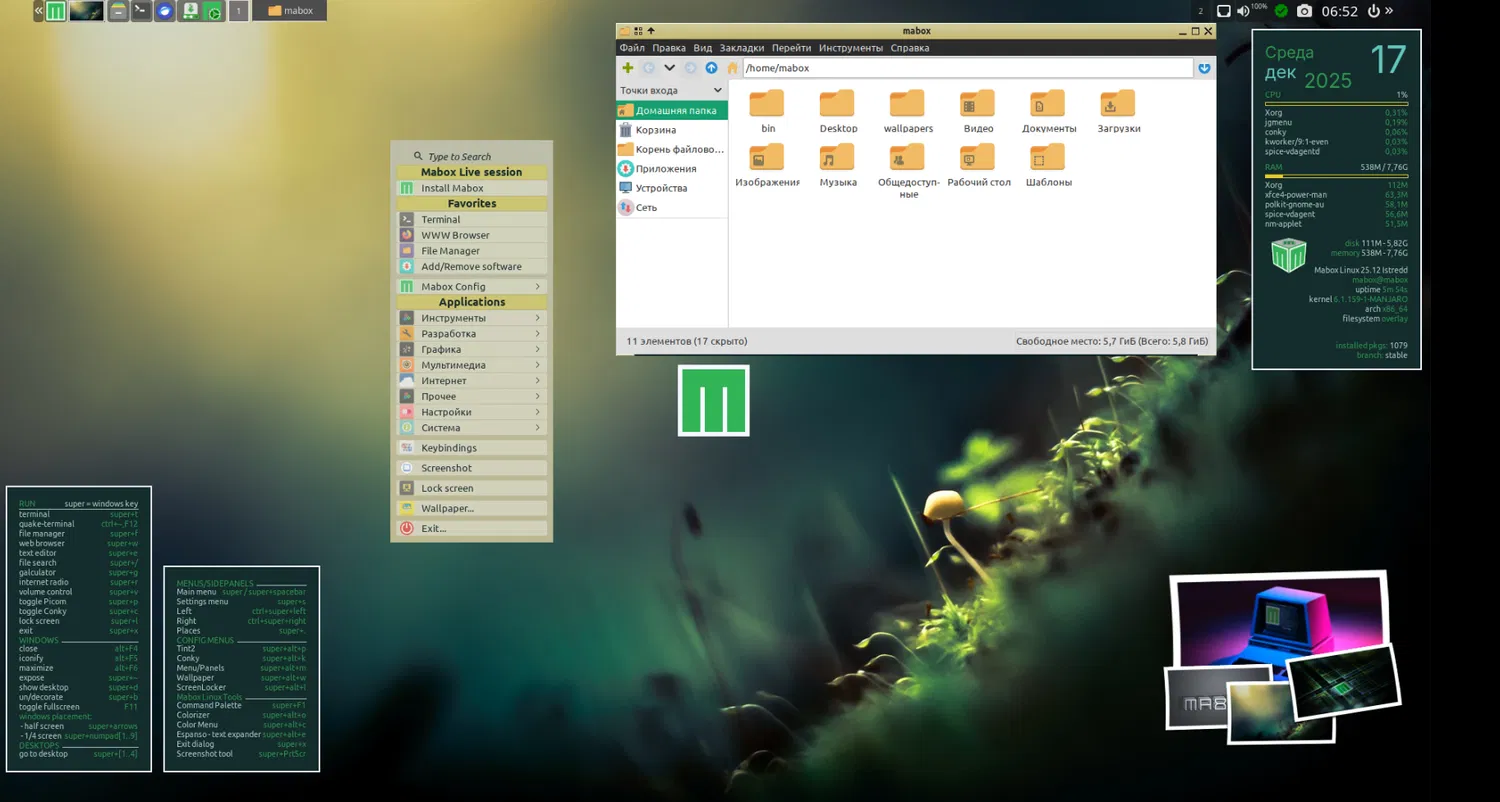Image resolution: width=1500 pixels, height=802 pixels.
Task: Select the Видео folder icon
Action: 978,104
